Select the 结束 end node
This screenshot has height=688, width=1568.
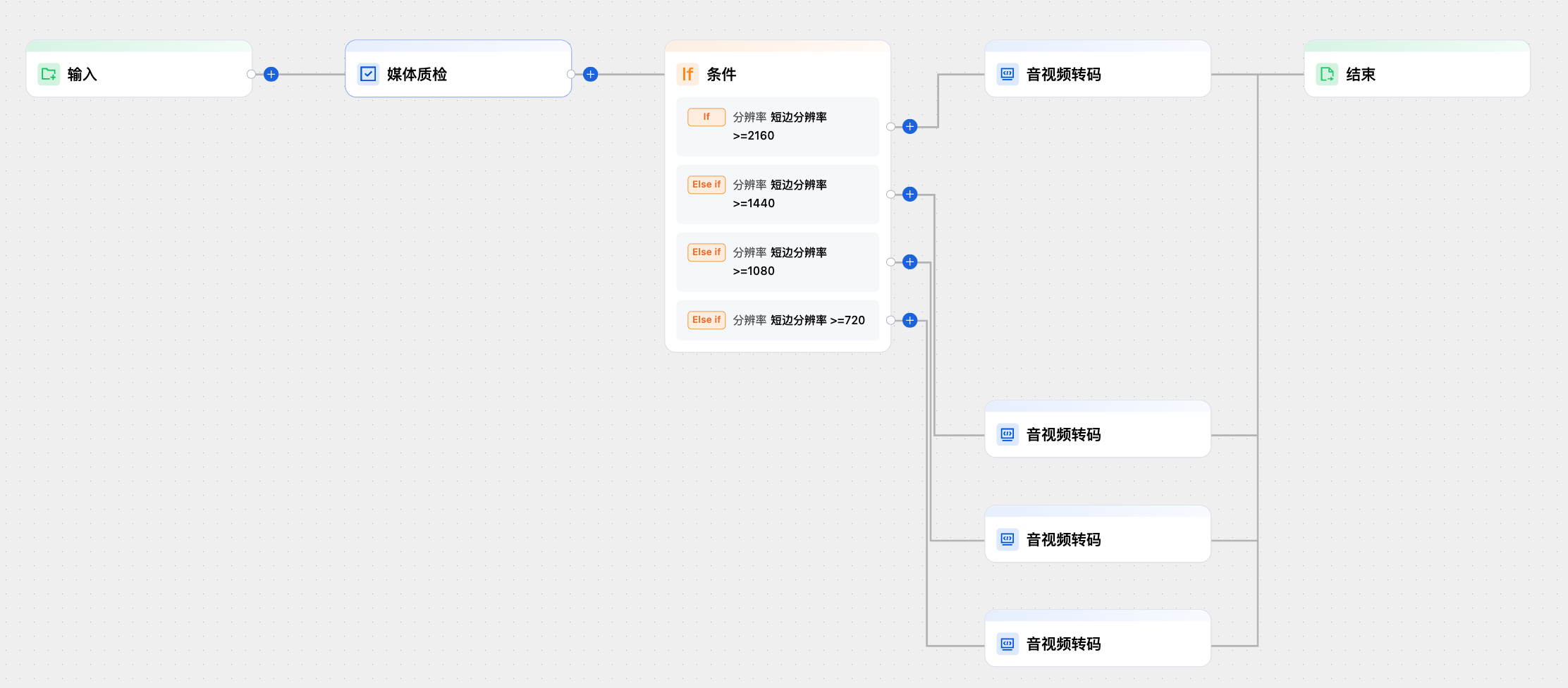tap(1417, 74)
